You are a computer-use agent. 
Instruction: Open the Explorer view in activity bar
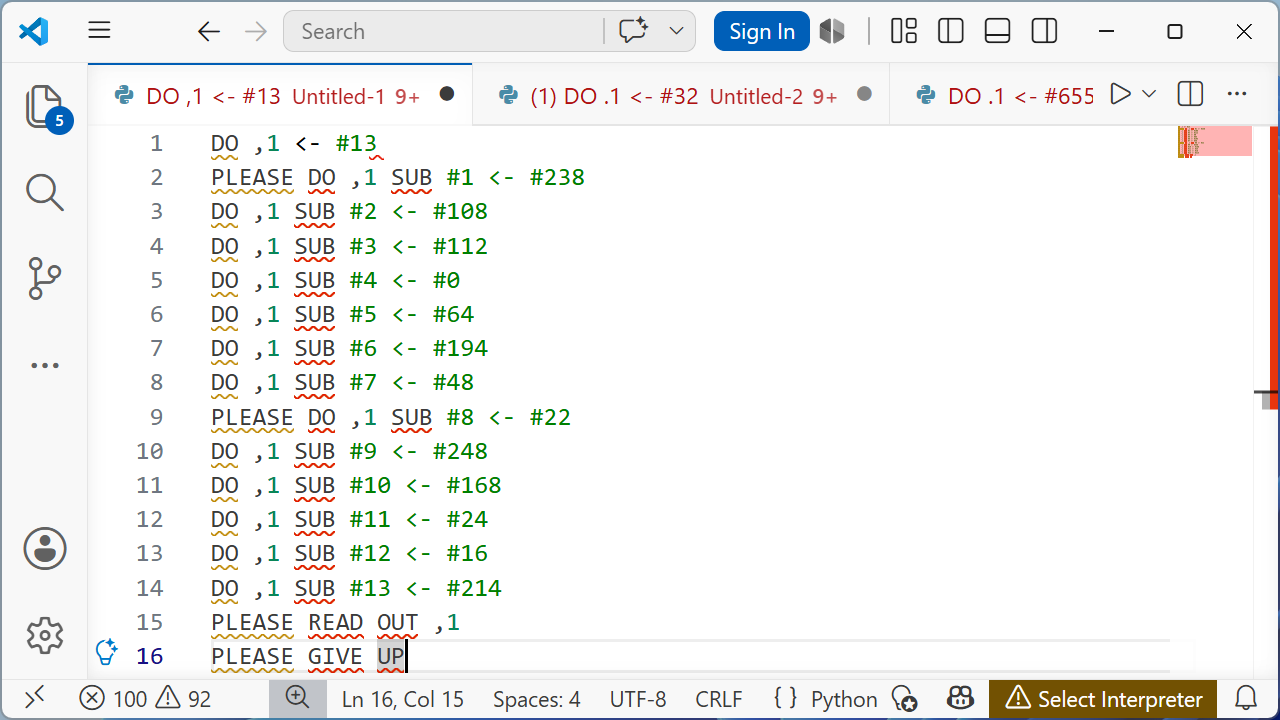(x=45, y=107)
